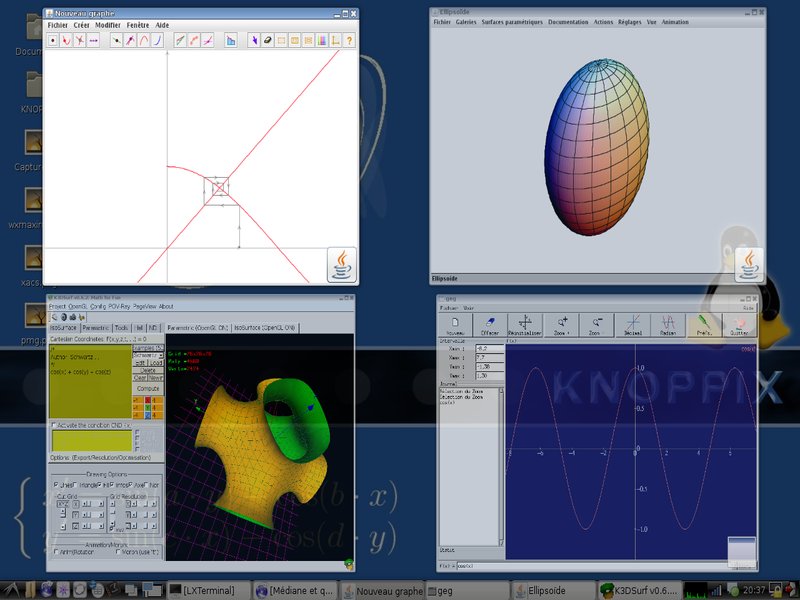Switch to LXTerminal in the taskbar

[x=207, y=590]
